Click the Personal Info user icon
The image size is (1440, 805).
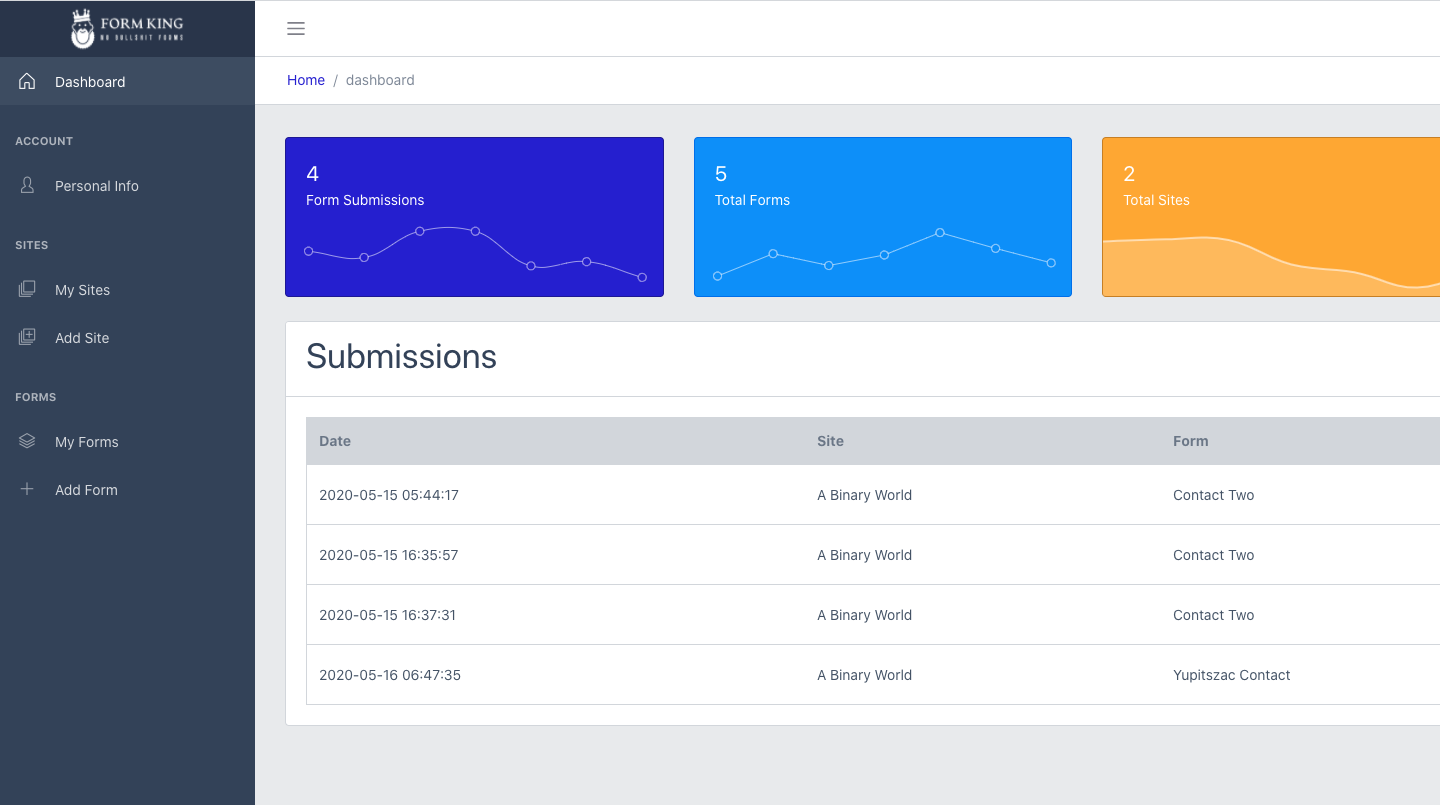pyautogui.click(x=27, y=185)
